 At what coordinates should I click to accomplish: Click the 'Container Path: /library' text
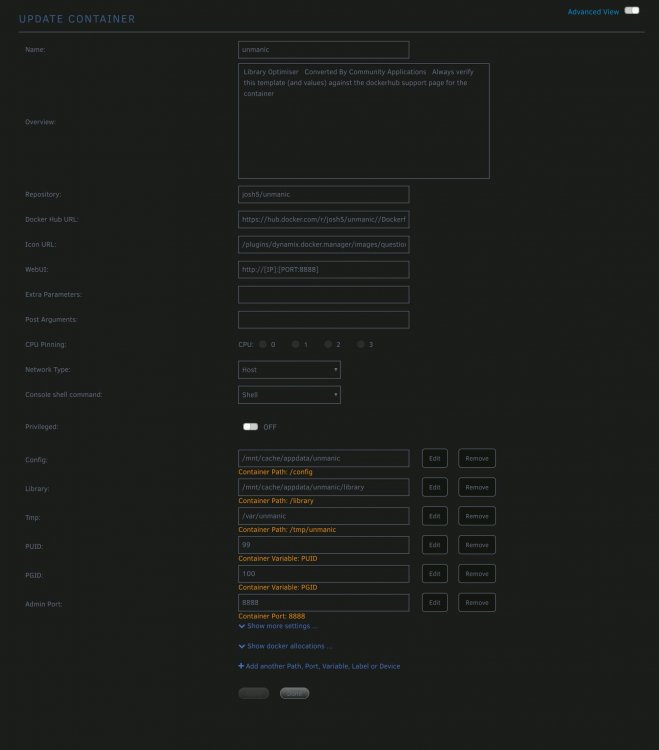coord(276,501)
